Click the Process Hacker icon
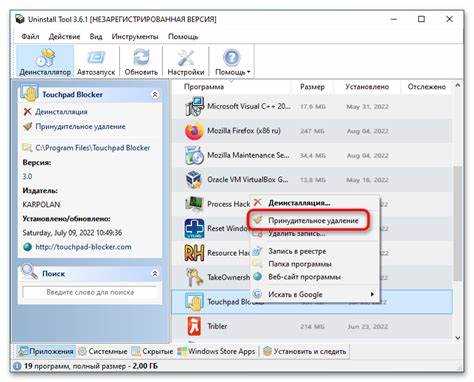Image resolution: width=474 pixels, height=382 pixels. 194,204
